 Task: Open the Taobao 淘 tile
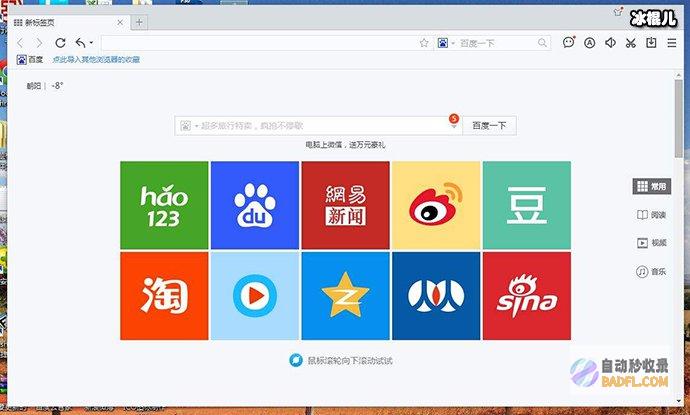[x=164, y=296]
